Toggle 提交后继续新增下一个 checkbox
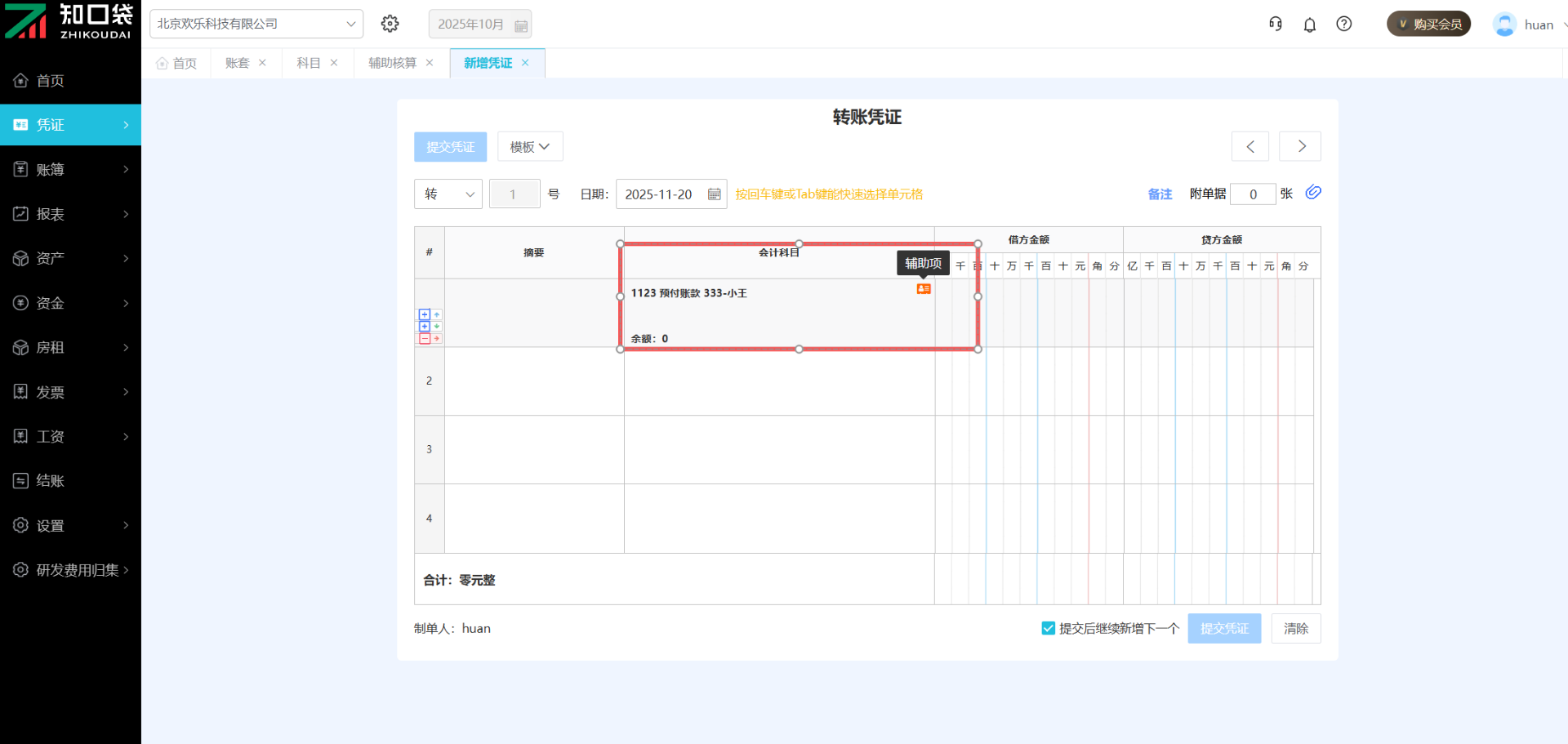1568x744 pixels. coord(1049,628)
